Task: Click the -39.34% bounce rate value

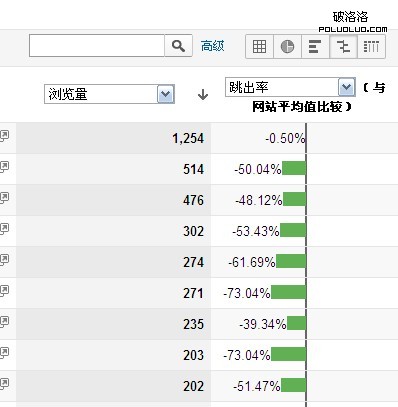Action: (263, 324)
